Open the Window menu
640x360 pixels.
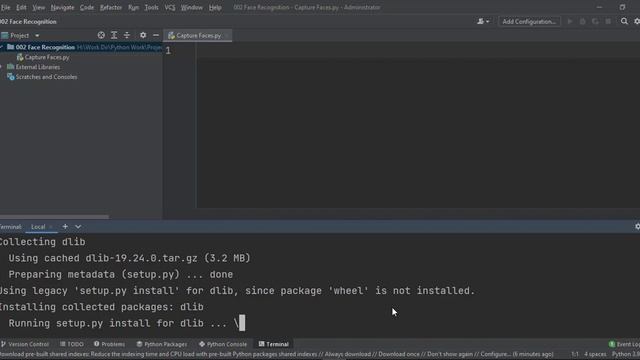[x=192, y=7]
